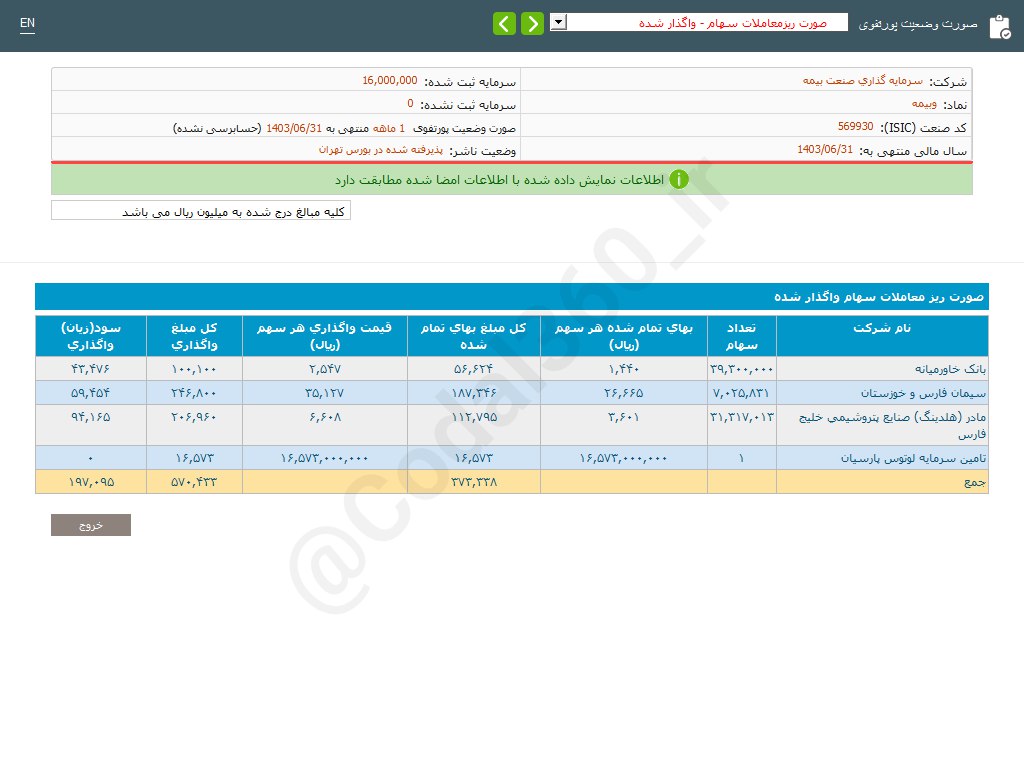Click the کل مبلغ واگذاری column header

point(195,335)
